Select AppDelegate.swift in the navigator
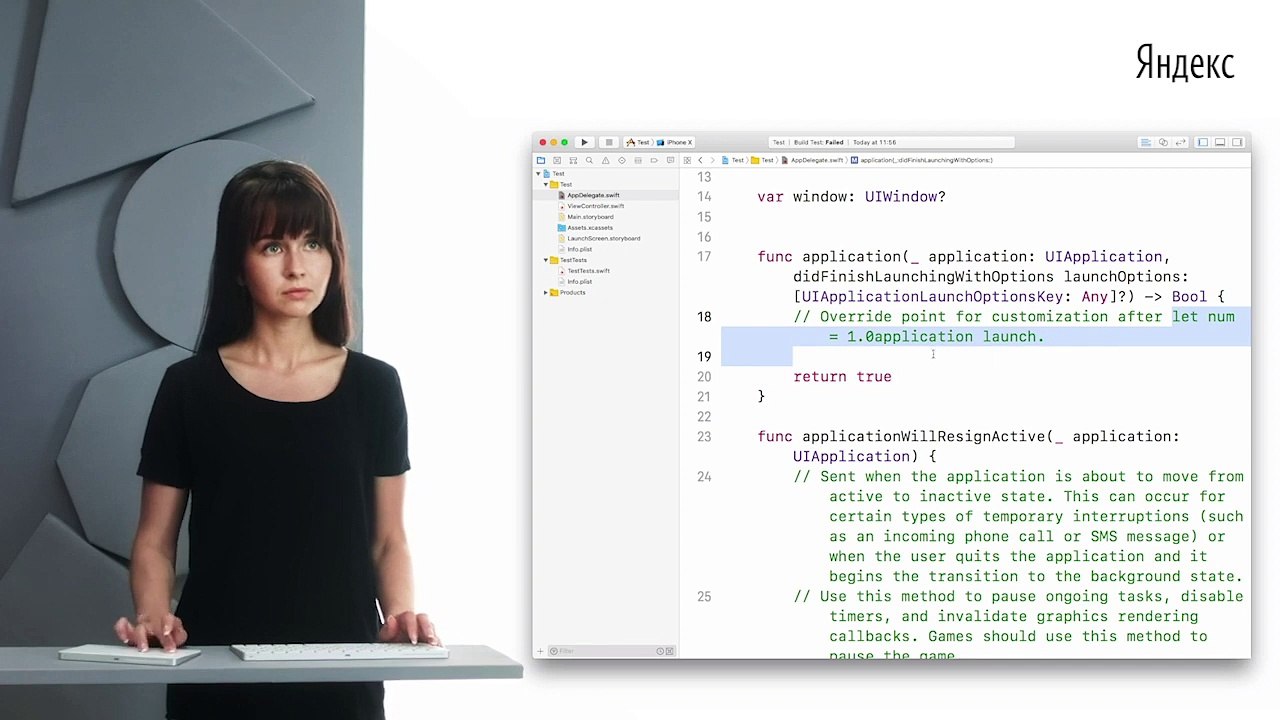The width and height of the screenshot is (1280, 720). (x=593, y=195)
